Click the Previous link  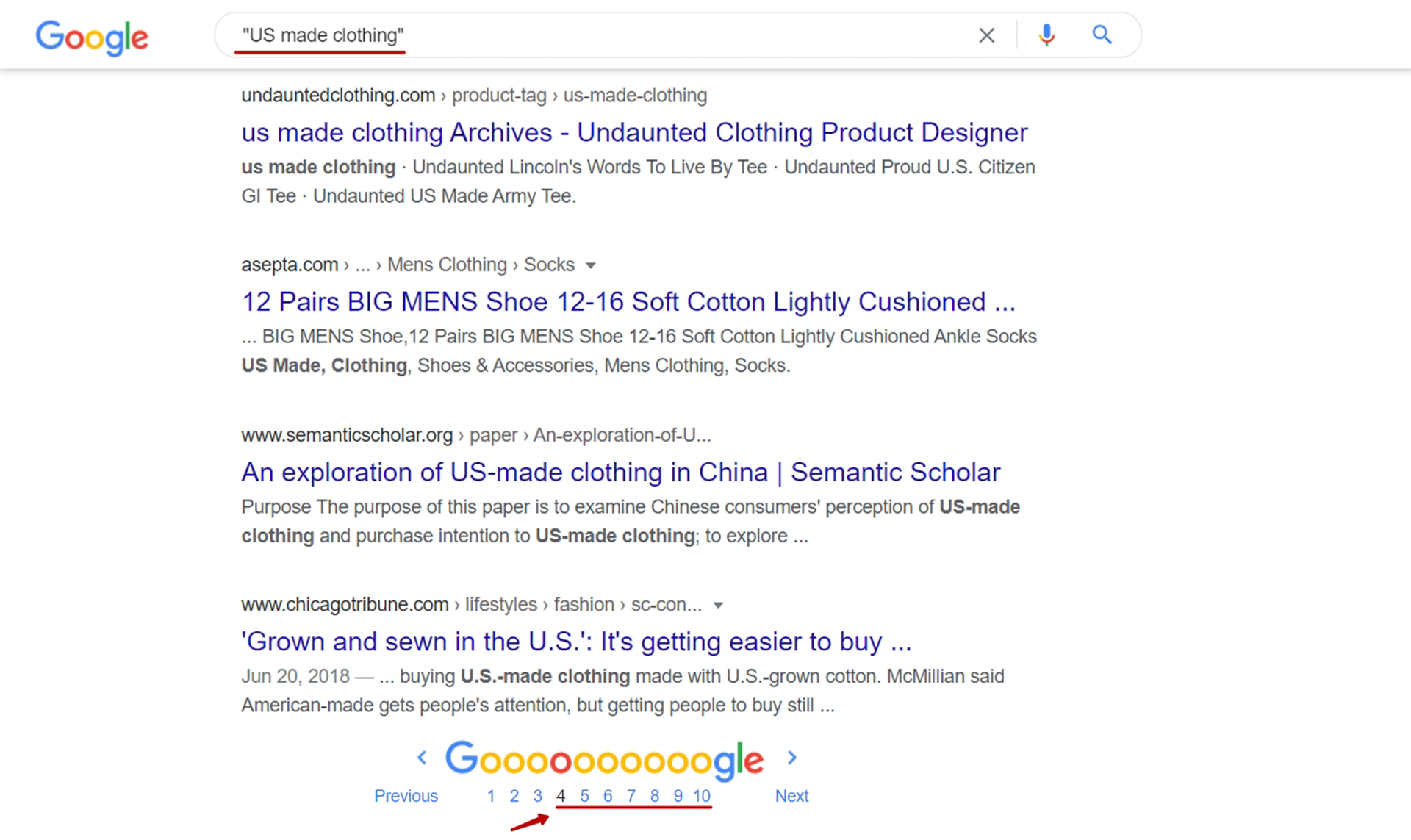[x=406, y=795]
